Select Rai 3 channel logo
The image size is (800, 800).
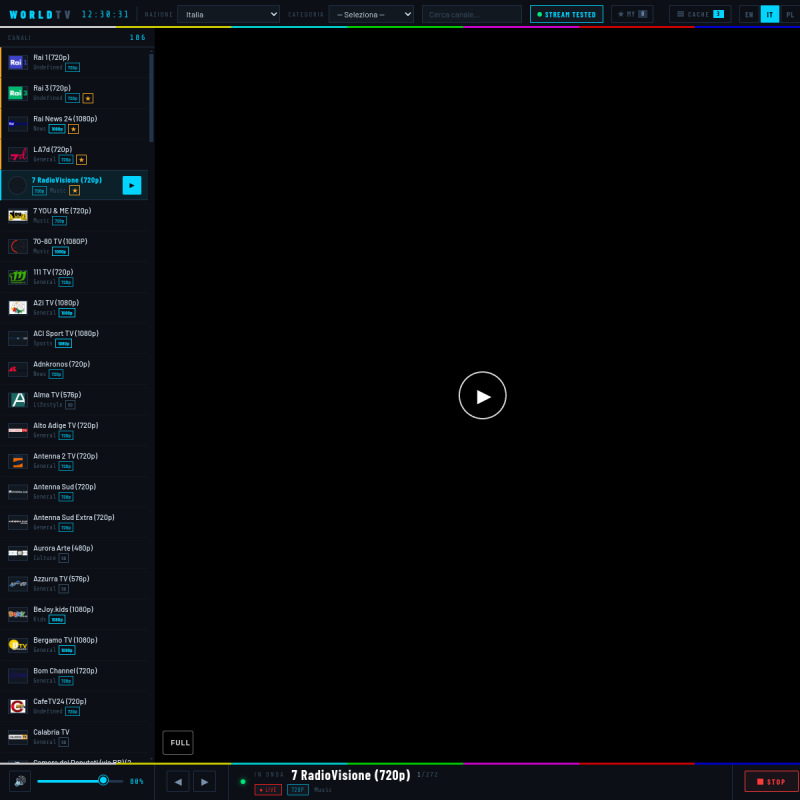tap(18, 93)
